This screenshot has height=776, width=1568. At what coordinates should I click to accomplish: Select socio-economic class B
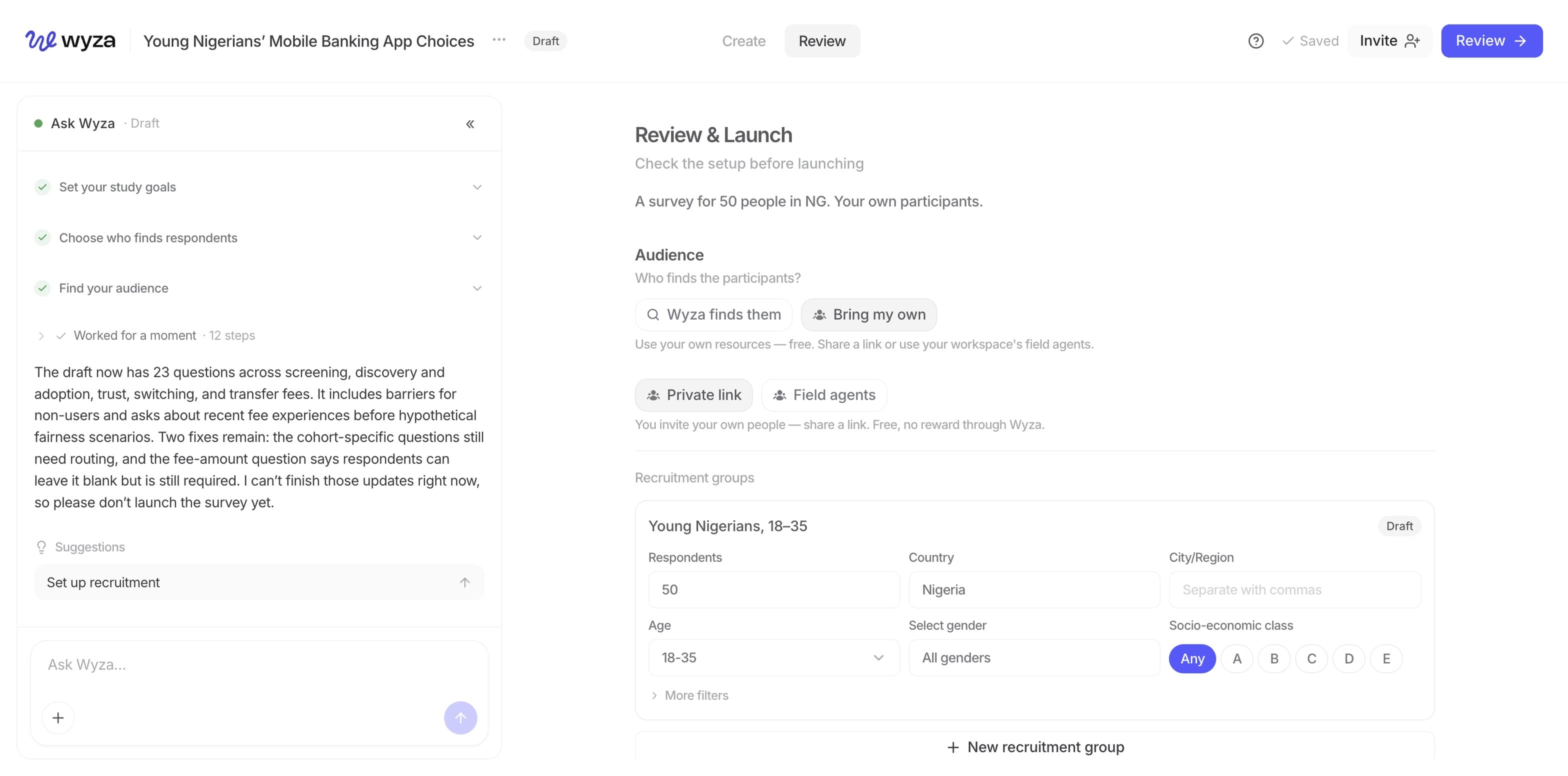point(1274,658)
